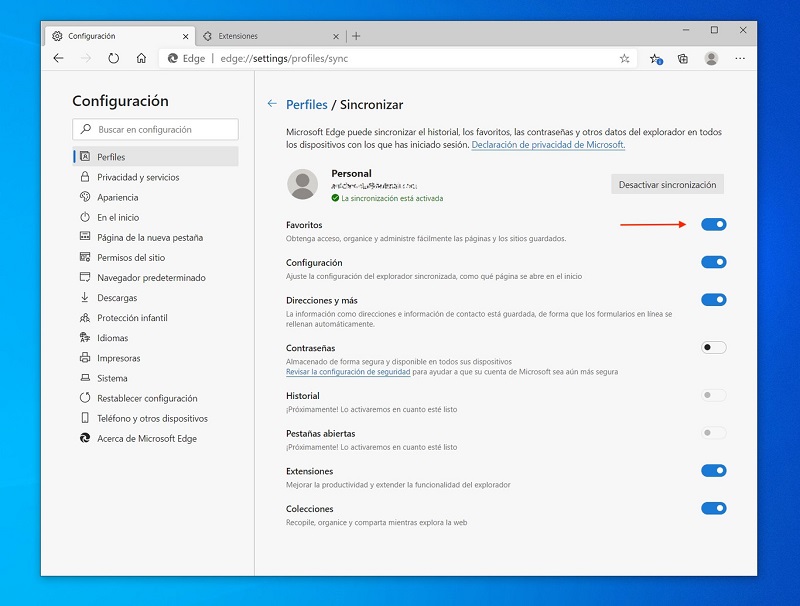Open Navegador predeterminado settings
This screenshot has width=800, height=606.
pos(155,277)
